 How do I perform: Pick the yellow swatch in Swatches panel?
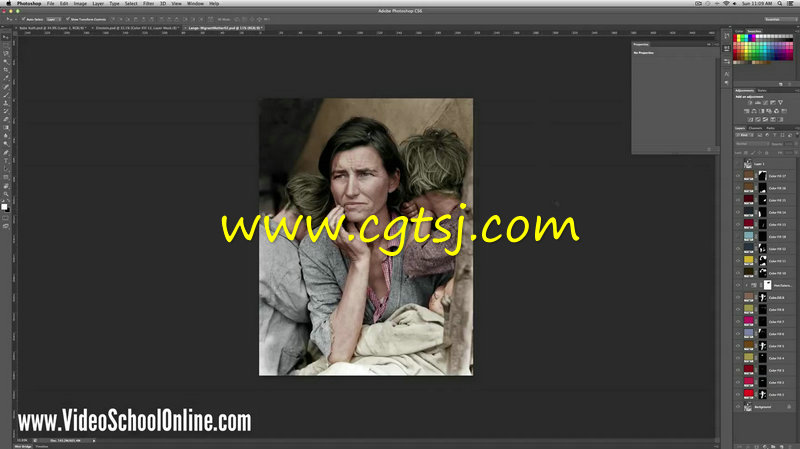pyautogui.click(x=739, y=36)
